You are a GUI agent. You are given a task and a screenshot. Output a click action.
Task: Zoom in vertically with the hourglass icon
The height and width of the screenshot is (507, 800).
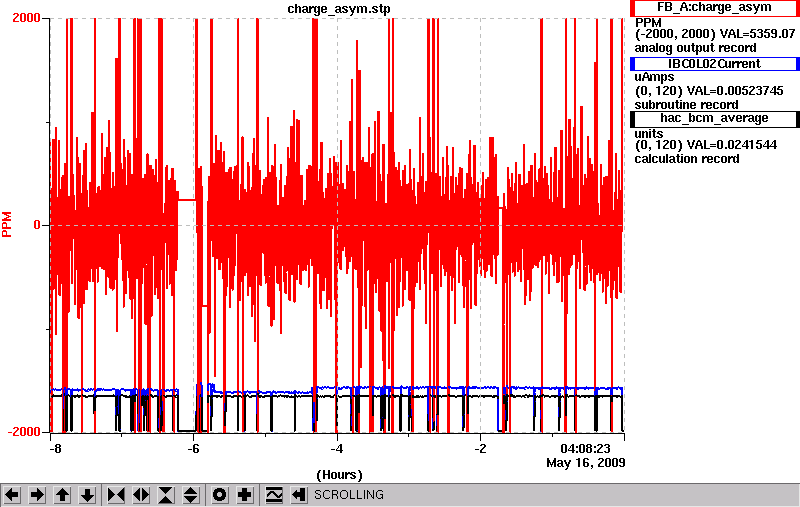(166, 494)
